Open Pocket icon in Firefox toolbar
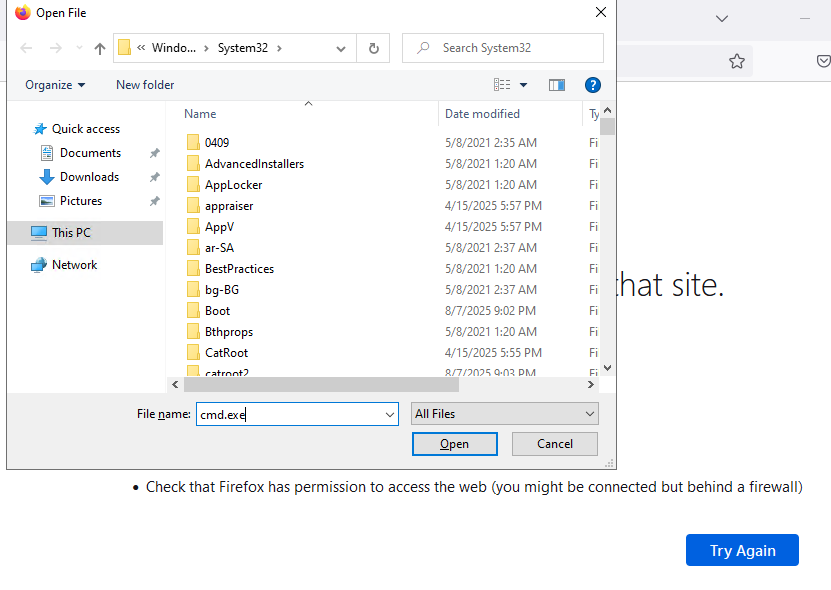 pos(823,61)
